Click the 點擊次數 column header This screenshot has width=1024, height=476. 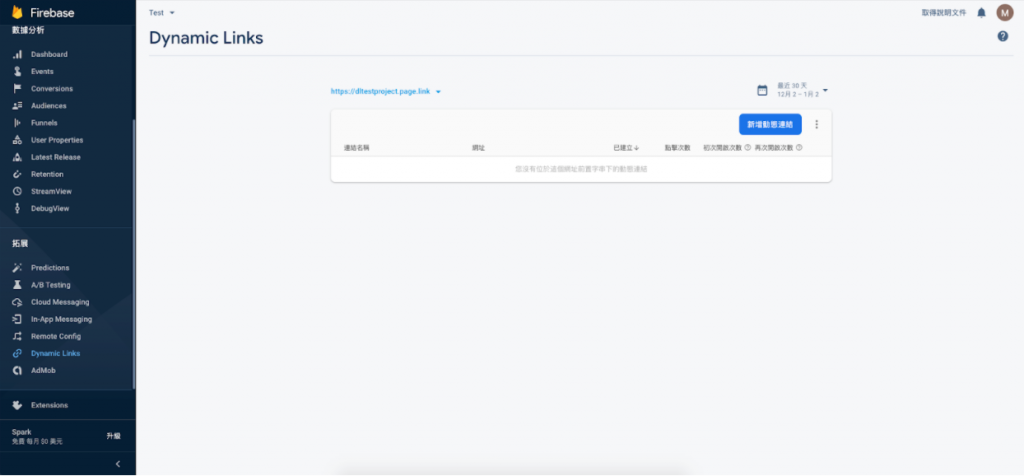[x=677, y=148]
